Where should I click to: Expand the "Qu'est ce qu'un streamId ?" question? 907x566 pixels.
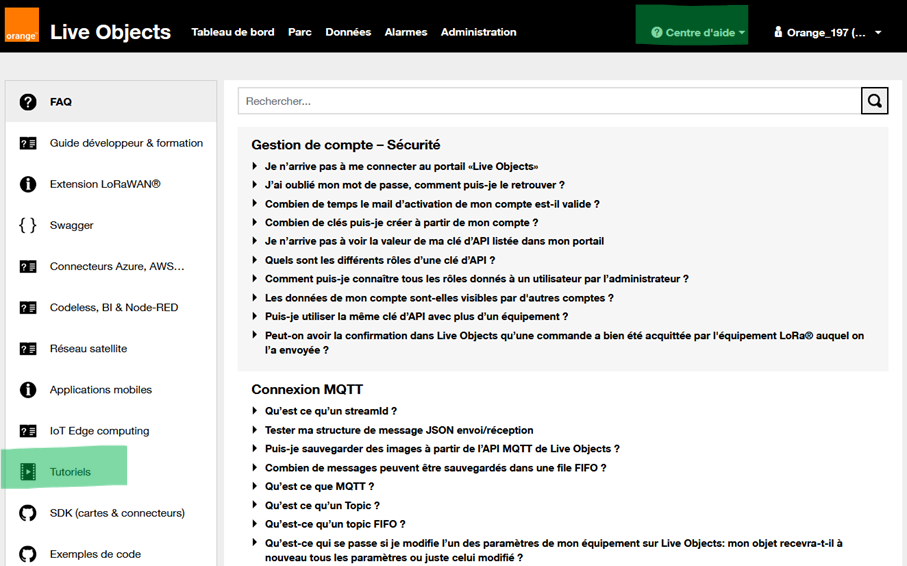(x=331, y=411)
